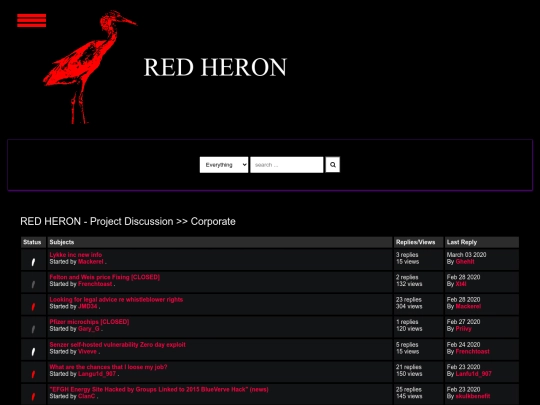This screenshot has width=540, height=405.
Task: Click the red status icon for loose my job thread
Action: click(33, 374)
